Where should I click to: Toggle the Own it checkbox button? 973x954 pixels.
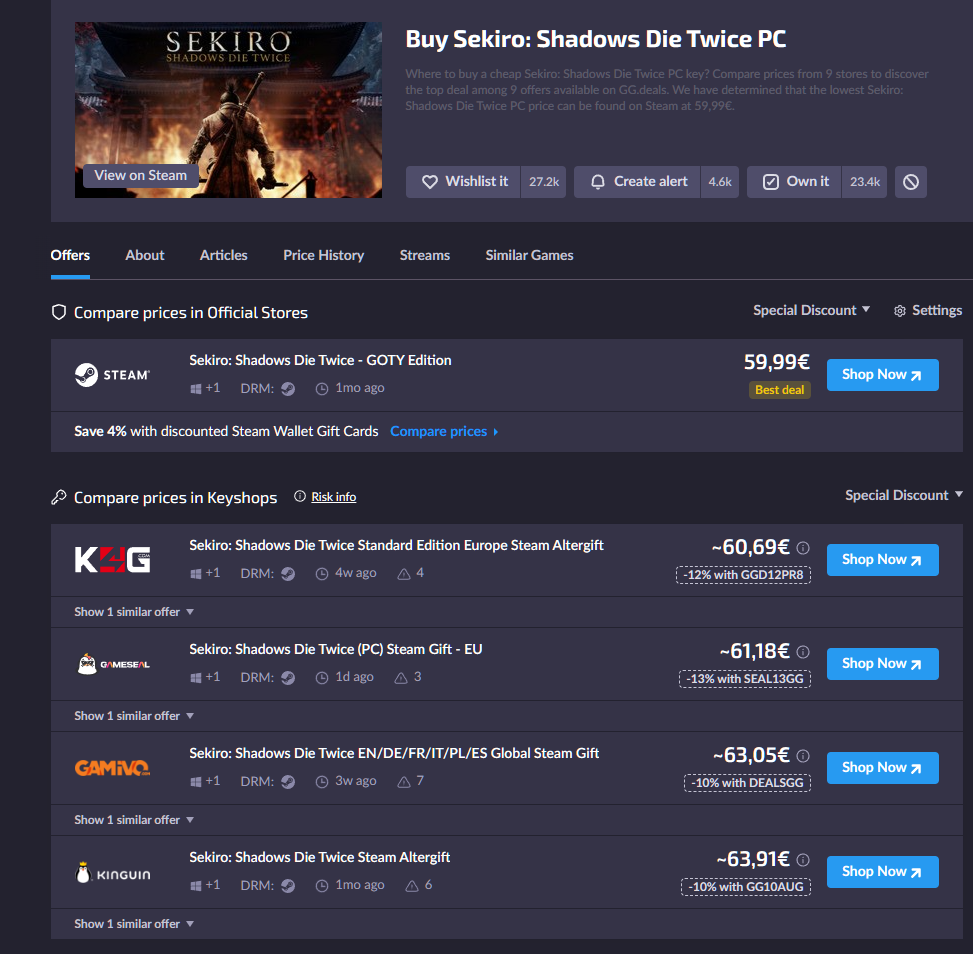(x=794, y=182)
